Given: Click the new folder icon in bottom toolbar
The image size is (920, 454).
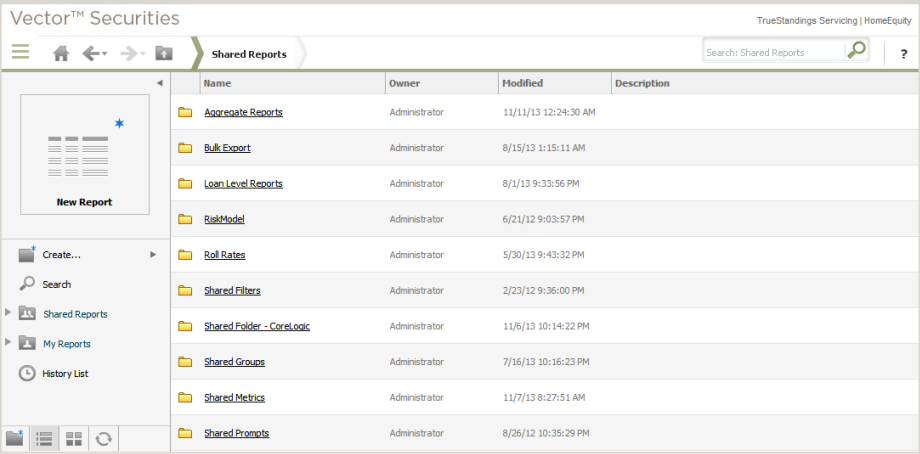Looking at the screenshot, I should click(x=15, y=438).
